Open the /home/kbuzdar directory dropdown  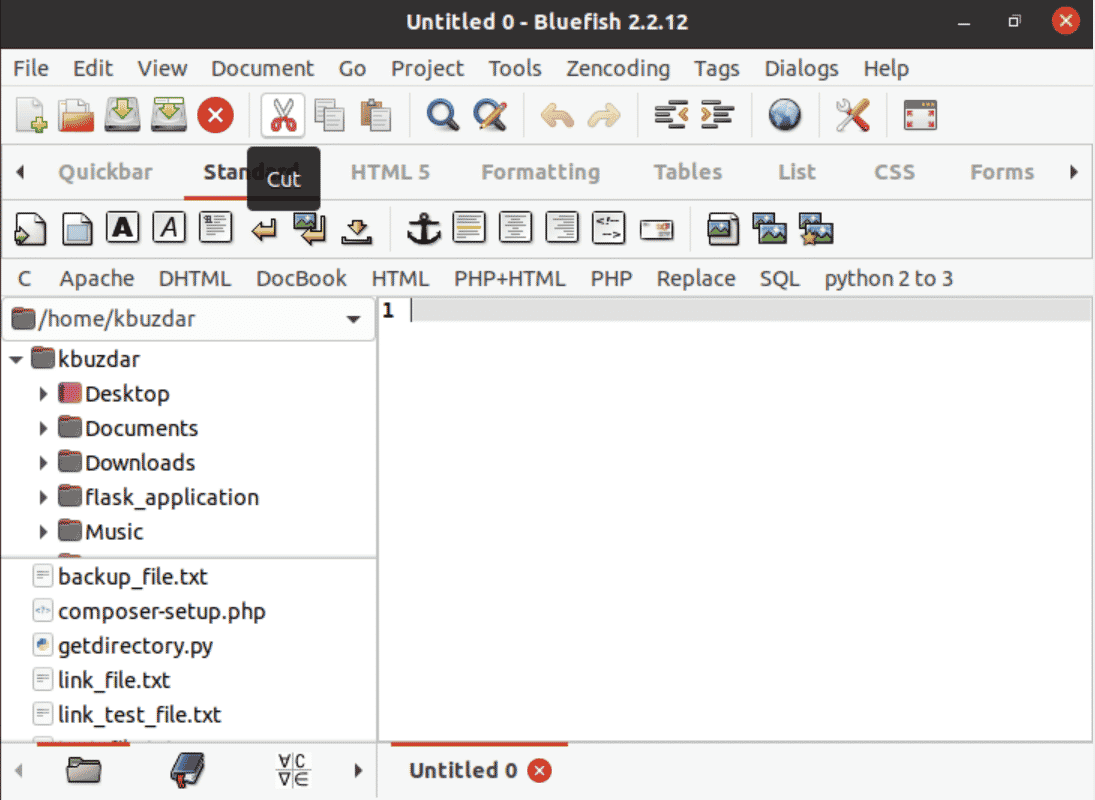coord(189,319)
